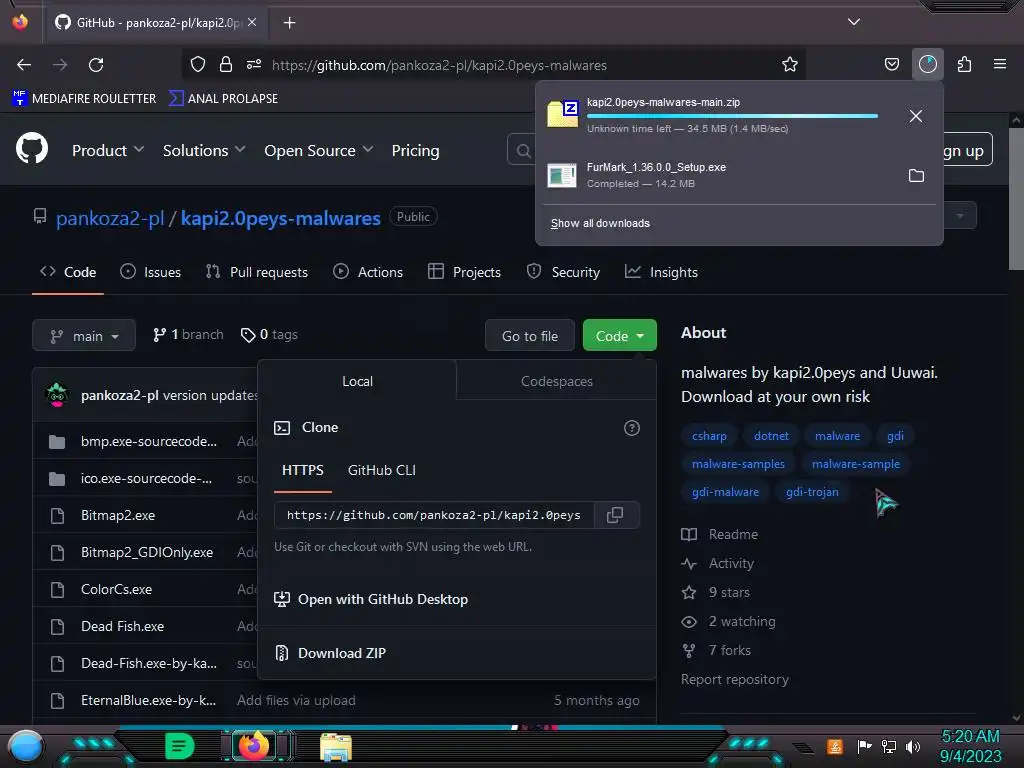Click the csharp topic tag
The image size is (1024, 768).
coord(709,436)
